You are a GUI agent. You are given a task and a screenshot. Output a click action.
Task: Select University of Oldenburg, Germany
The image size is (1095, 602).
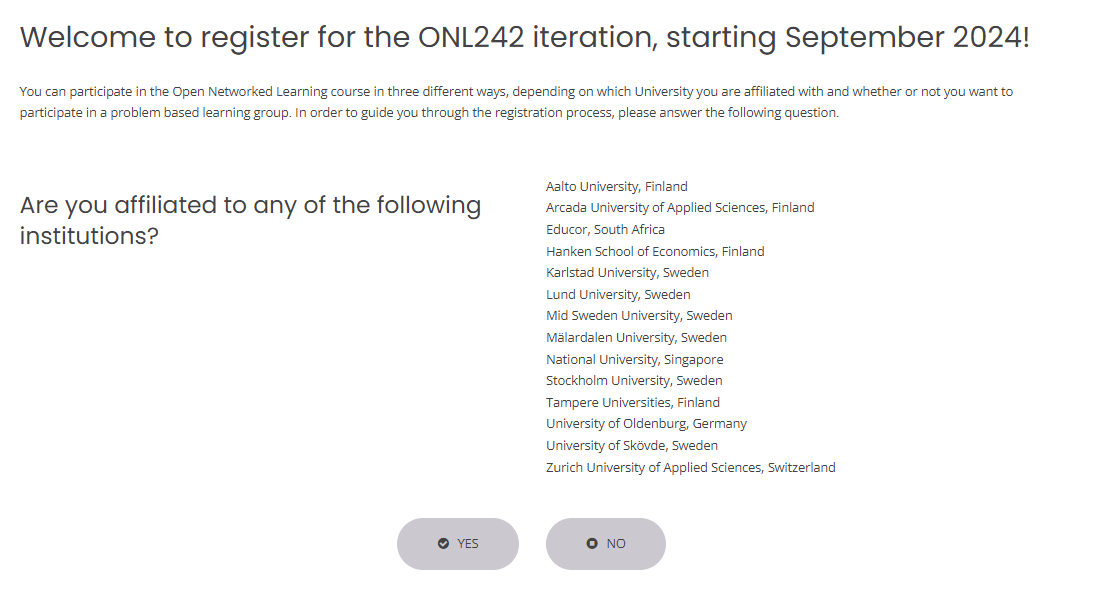pyautogui.click(x=646, y=423)
